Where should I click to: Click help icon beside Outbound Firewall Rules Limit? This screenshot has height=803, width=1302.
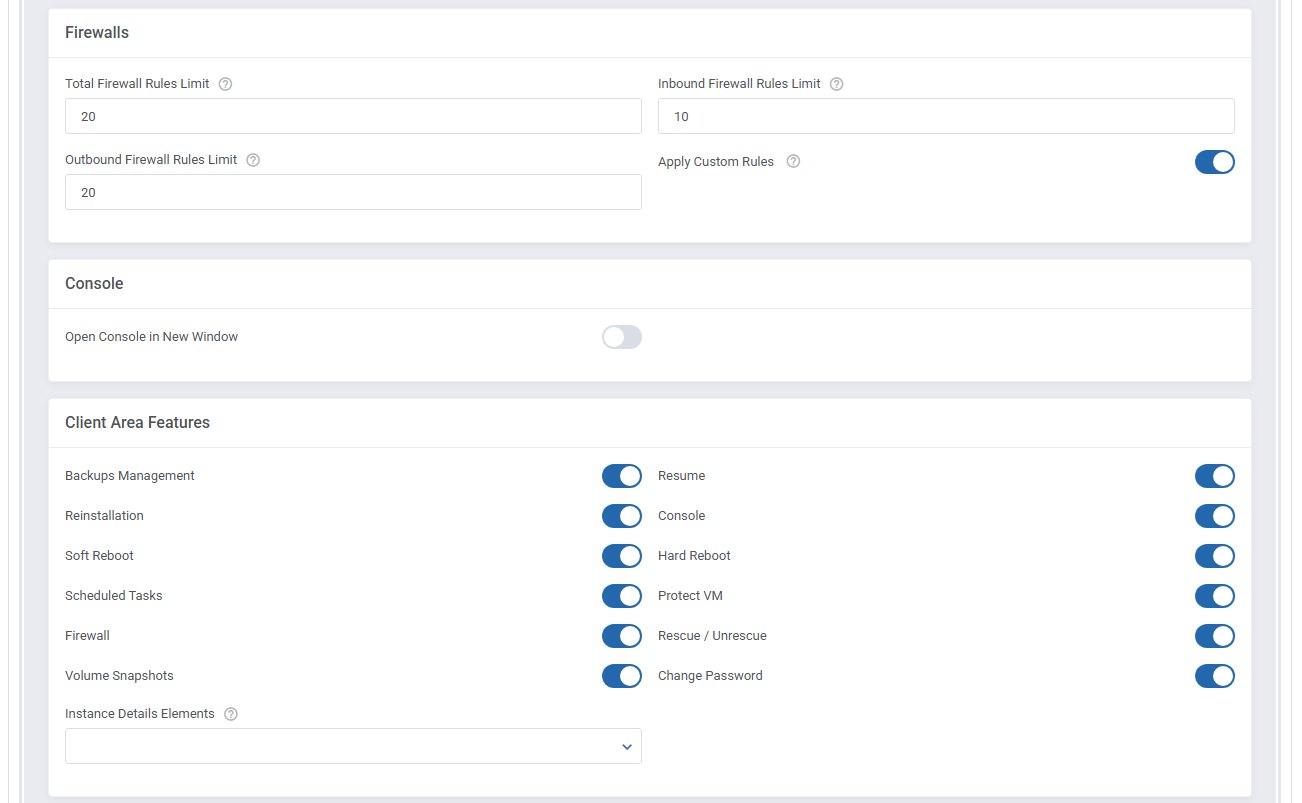point(253,160)
